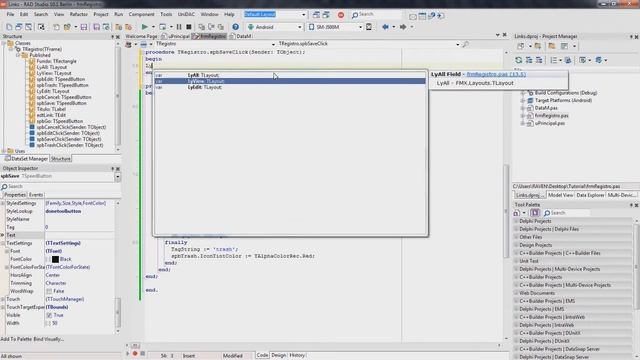Open the Default Layout dropdown
640x360 pixels.
(x=303, y=15)
